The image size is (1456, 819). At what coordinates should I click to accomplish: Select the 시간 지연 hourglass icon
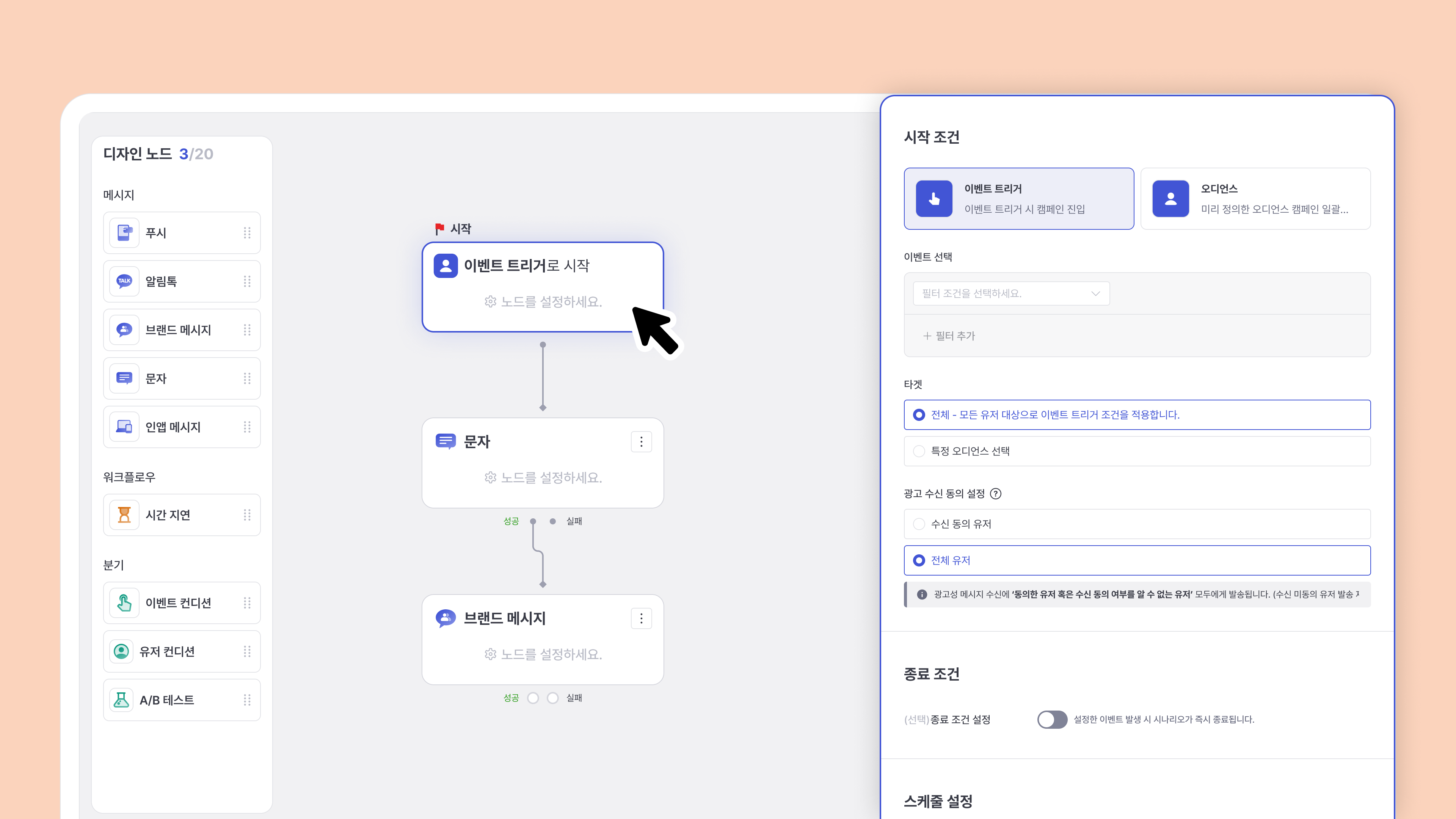[124, 515]
